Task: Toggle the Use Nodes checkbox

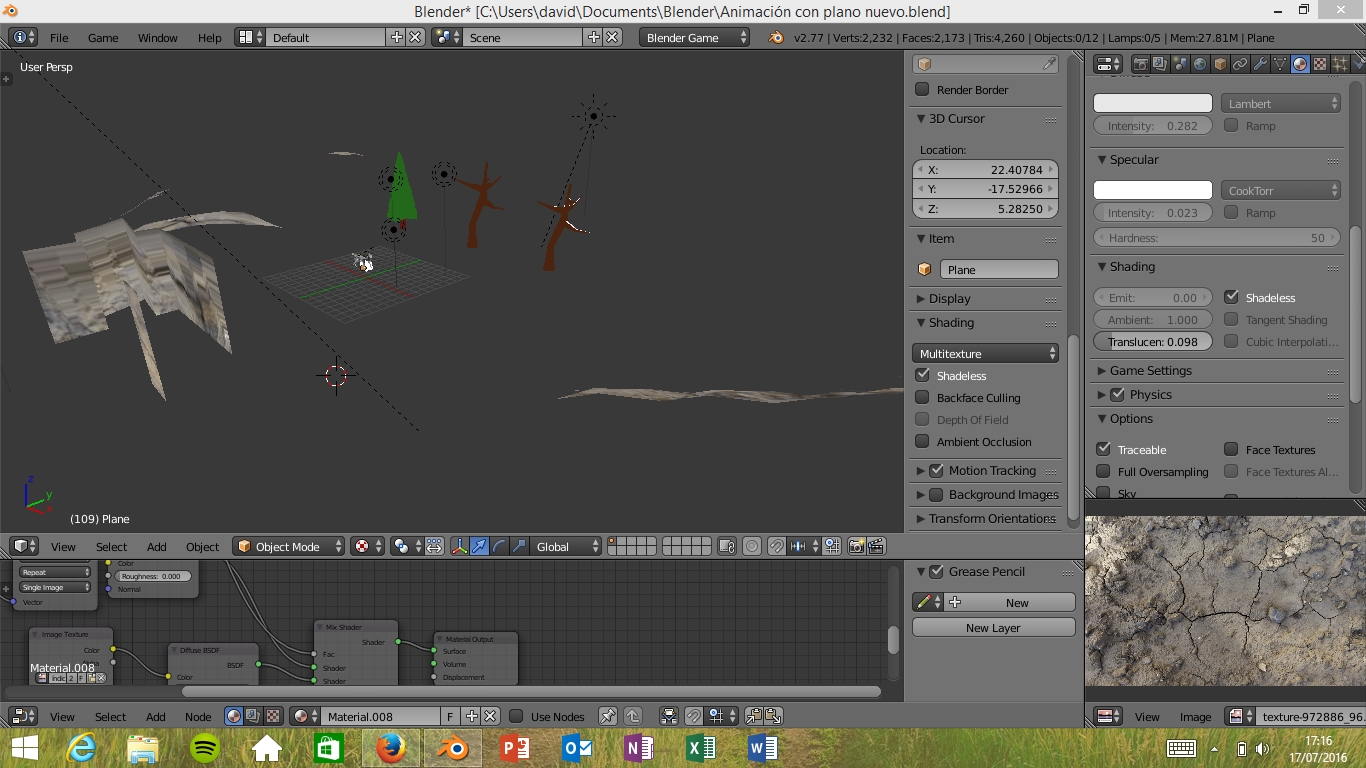Action: (x=517, y=716)
